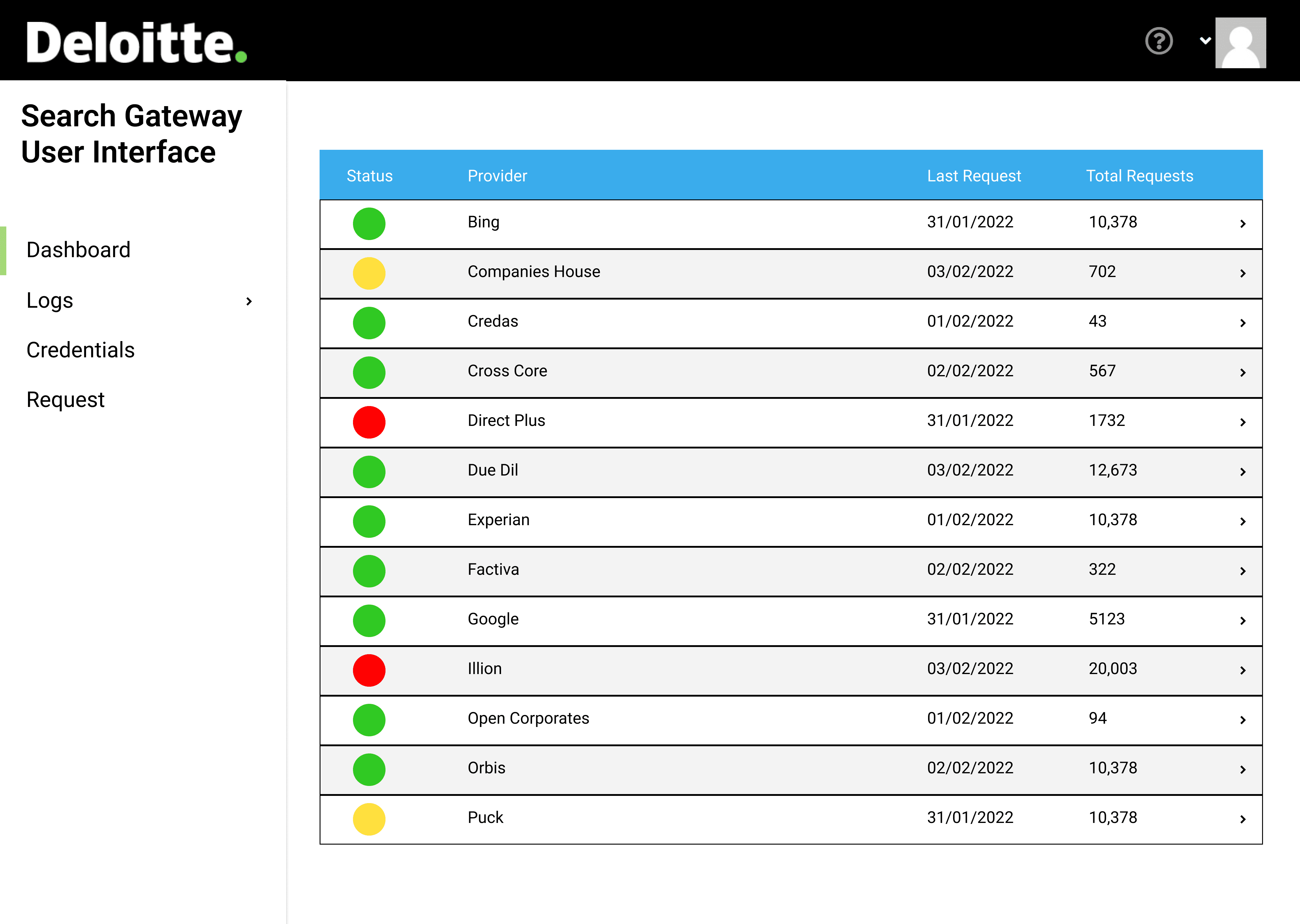Expand the Logs submenu chevron
The height and width of the screenshot is (924, 1300).
point(249,301)
